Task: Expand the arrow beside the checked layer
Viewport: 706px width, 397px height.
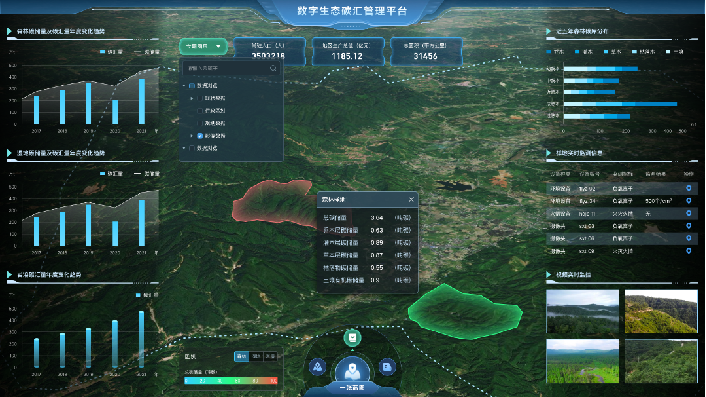Action: (192, 135)
